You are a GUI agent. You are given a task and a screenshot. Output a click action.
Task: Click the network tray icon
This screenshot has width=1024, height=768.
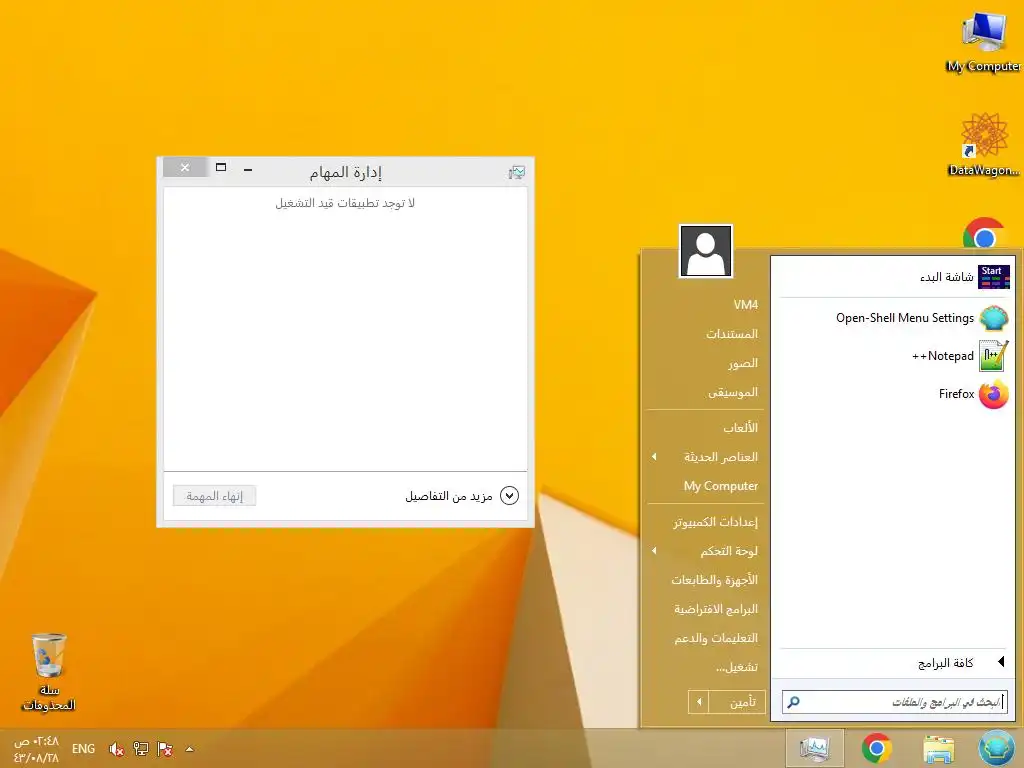[140, 749]
